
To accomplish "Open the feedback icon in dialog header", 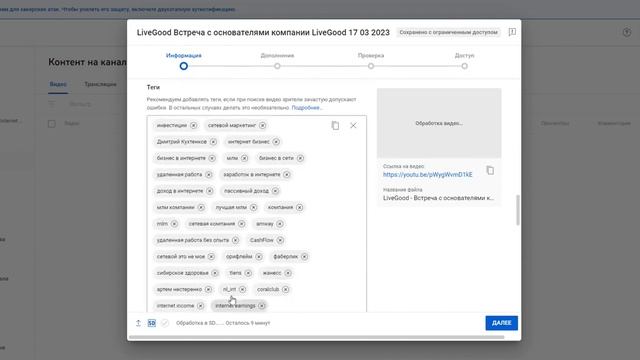I will 512,32.
